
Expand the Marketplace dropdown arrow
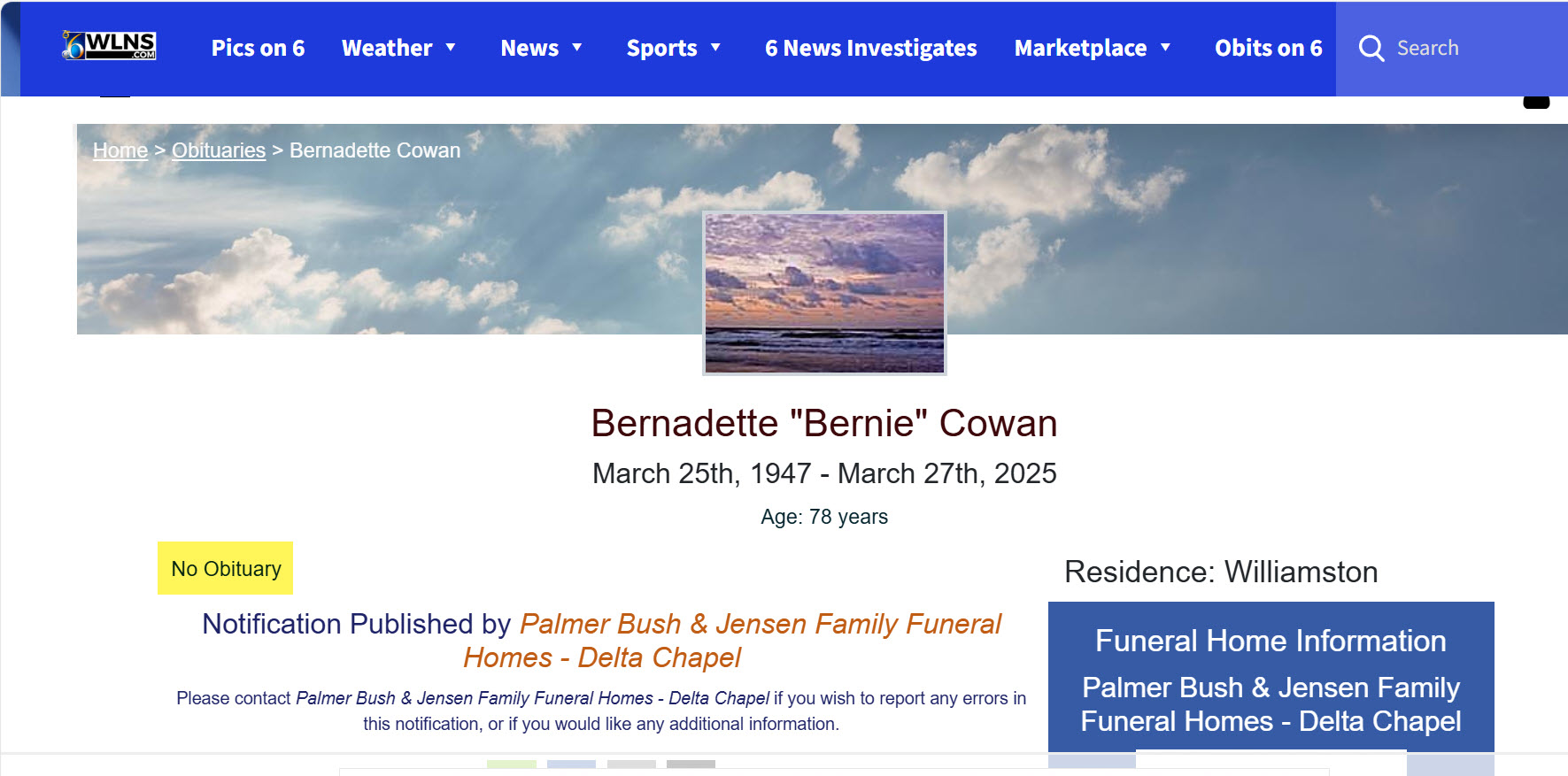coord(1165,48)
